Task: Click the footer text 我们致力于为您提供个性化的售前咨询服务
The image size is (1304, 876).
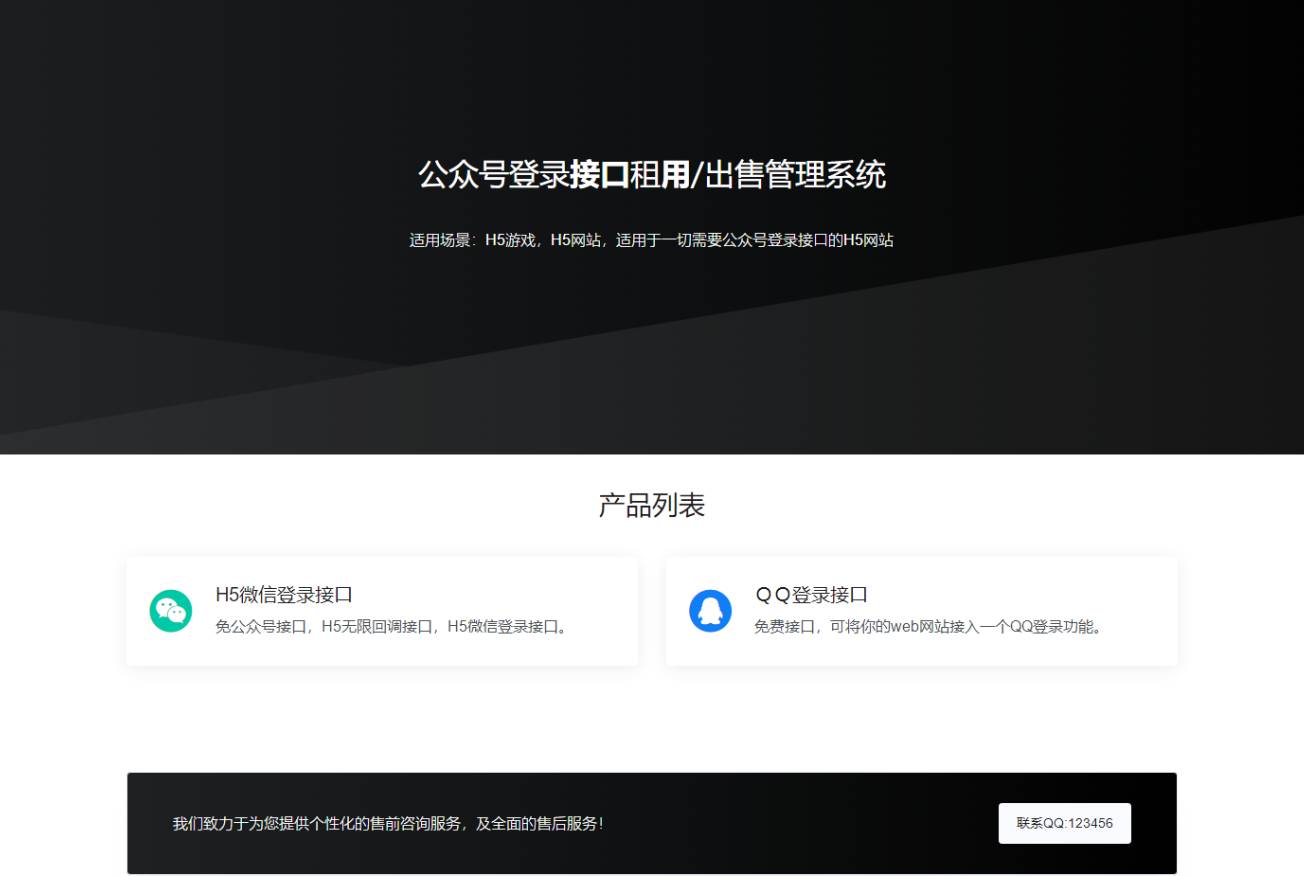Action: (x=387, y=824)
